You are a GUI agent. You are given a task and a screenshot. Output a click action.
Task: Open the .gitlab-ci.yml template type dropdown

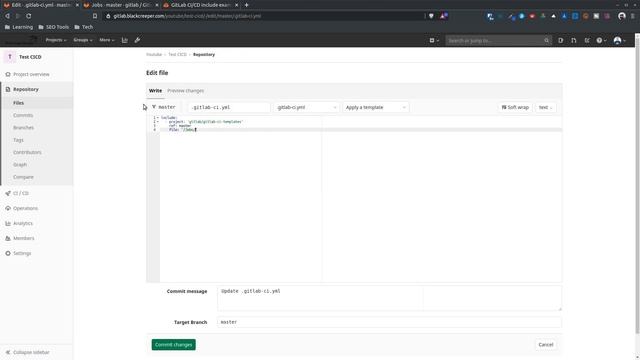[x=307, y=107]
